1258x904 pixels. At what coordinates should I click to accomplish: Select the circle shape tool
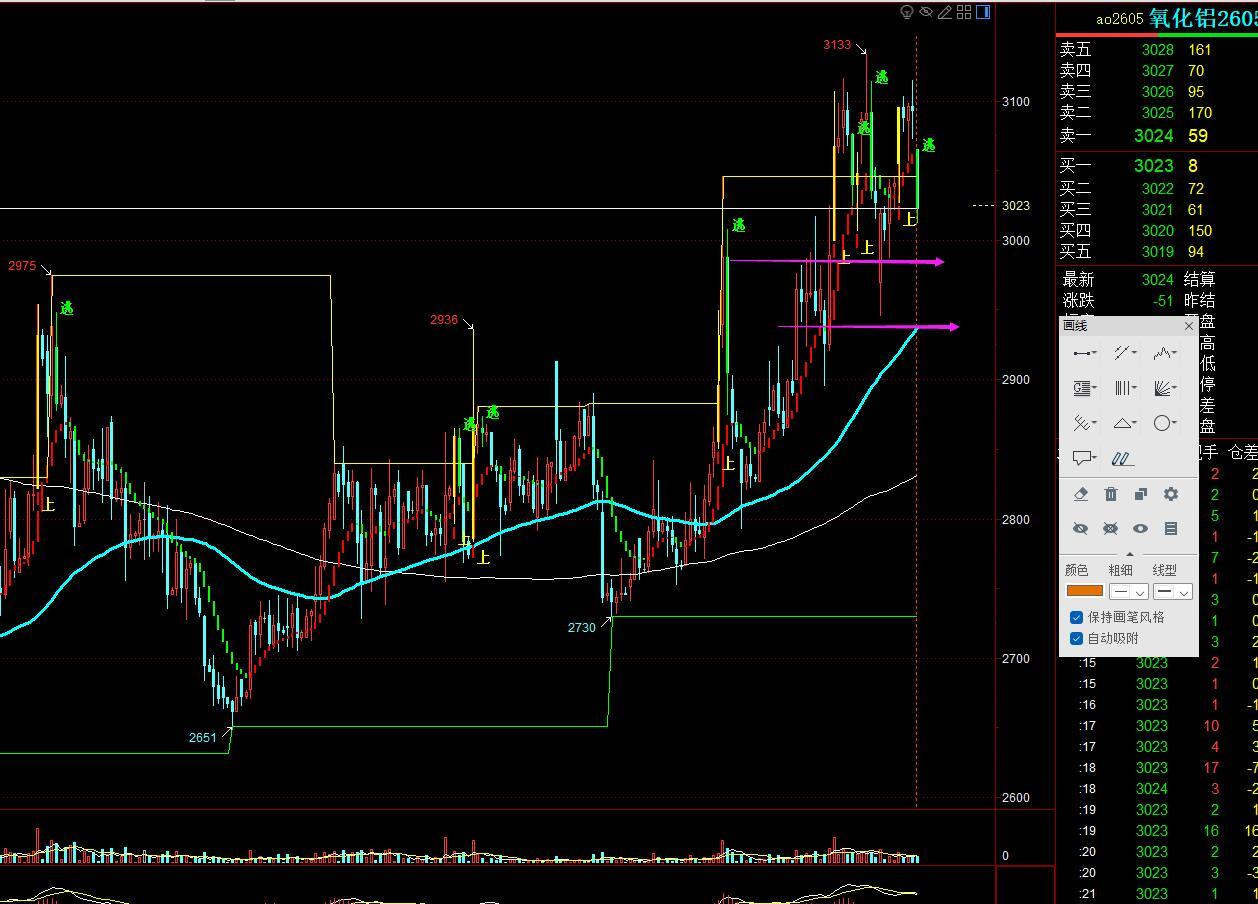tap(1165, 423)
